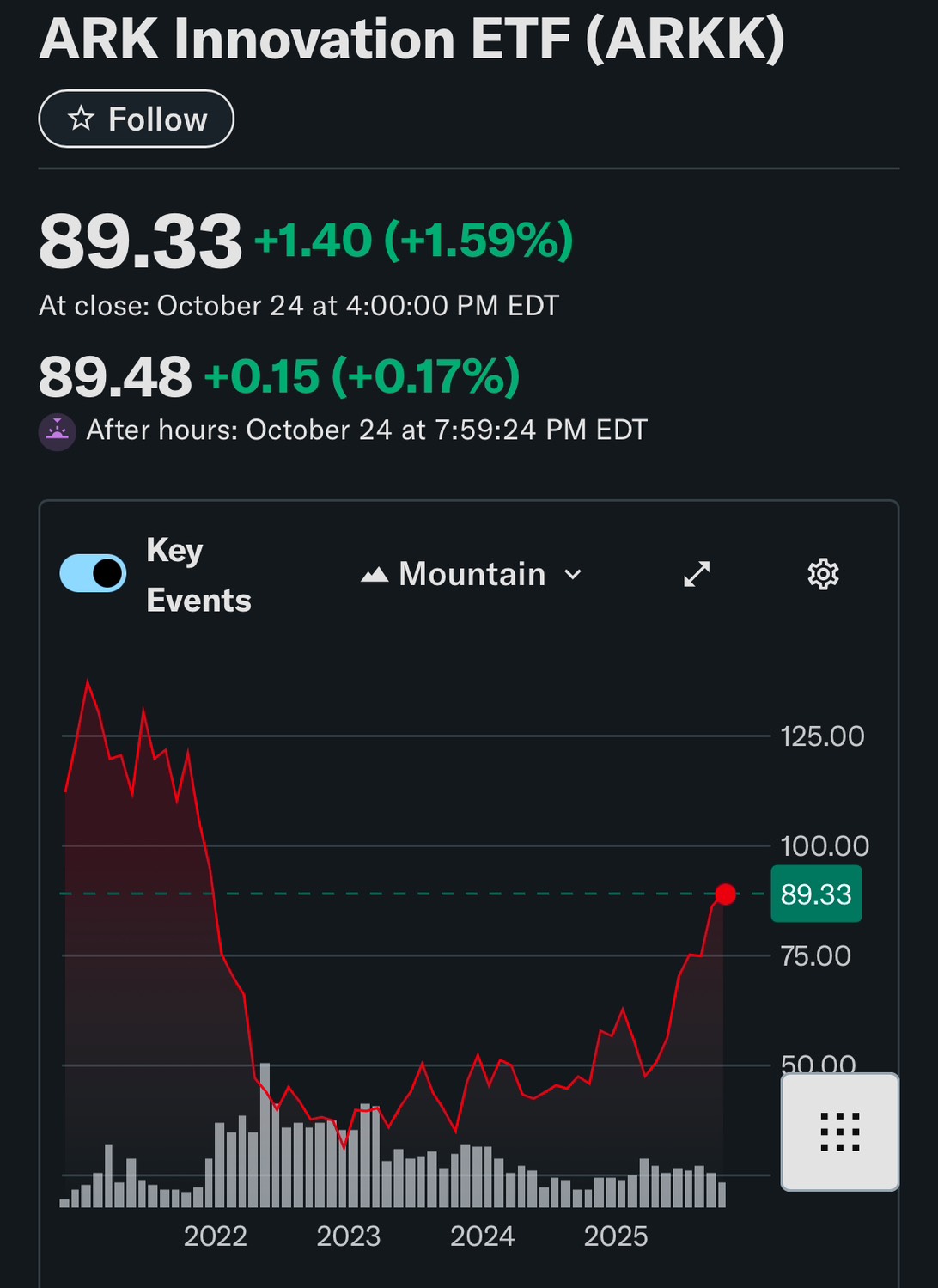Click the star icon inside the Follow button
This screenshot has height=1288, width=938.
82,119
